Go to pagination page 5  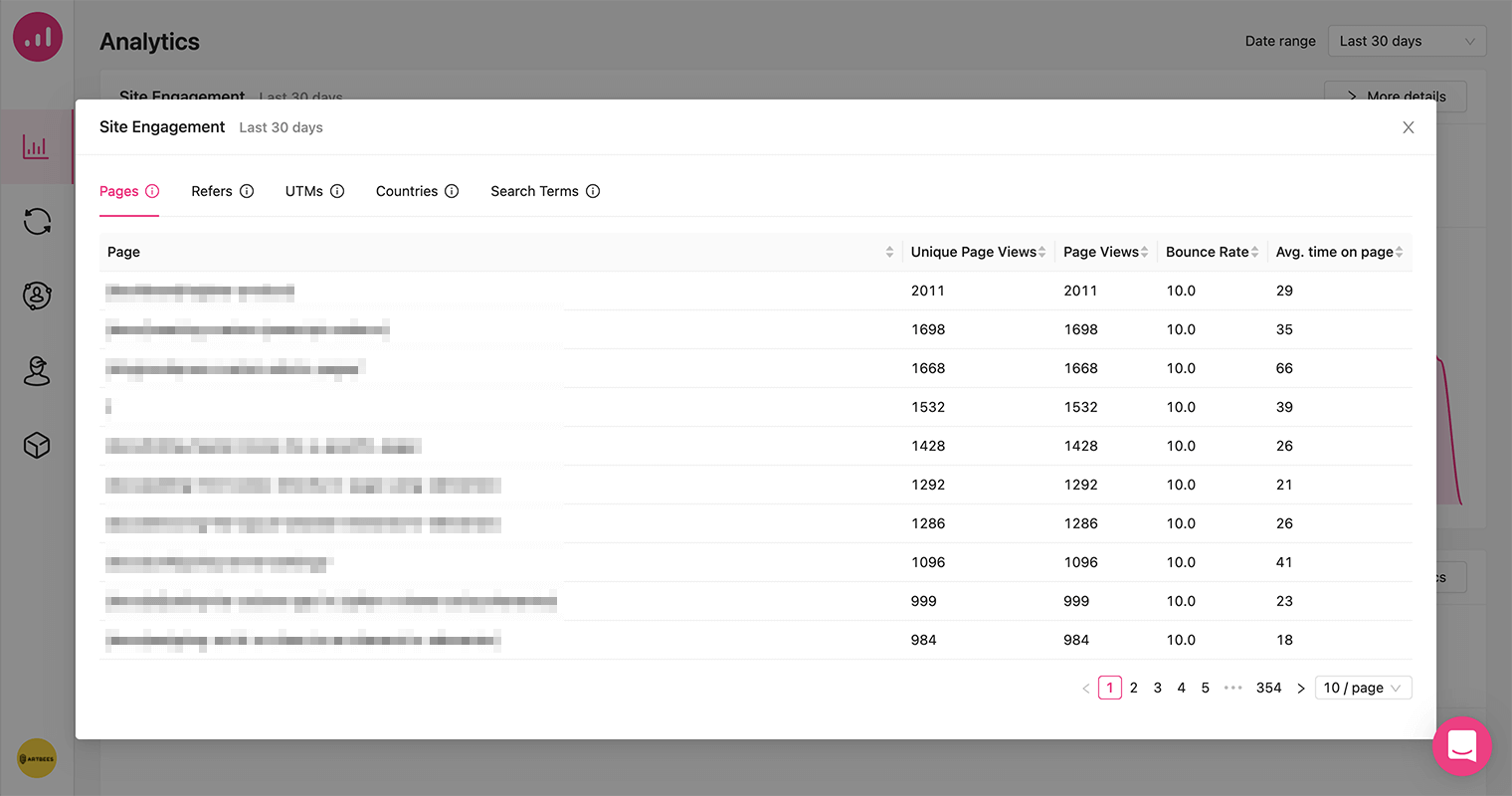pyautogui.click(x=1206, y=688)
